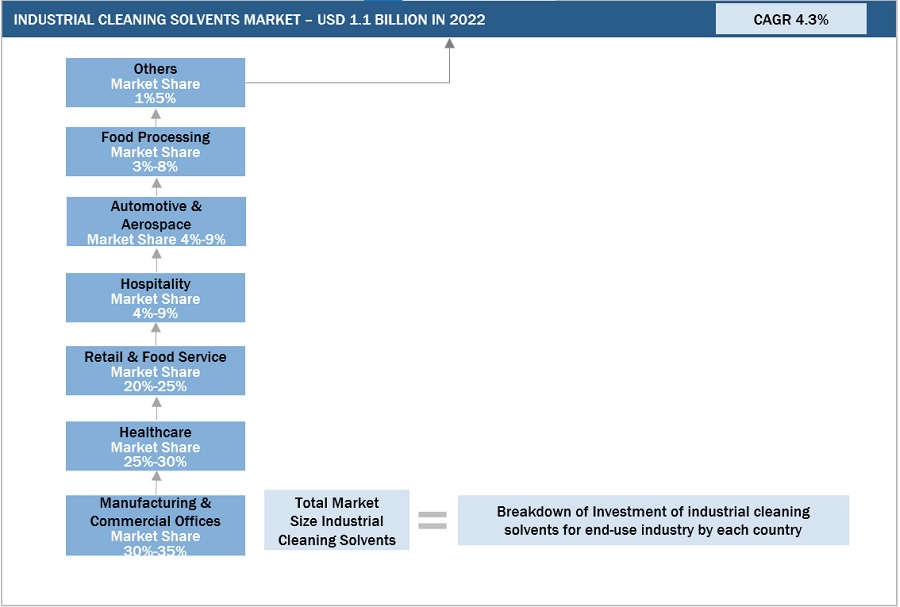Click the arrow between Food Processing and Others
900x607 pixels.
coord(156,116)
